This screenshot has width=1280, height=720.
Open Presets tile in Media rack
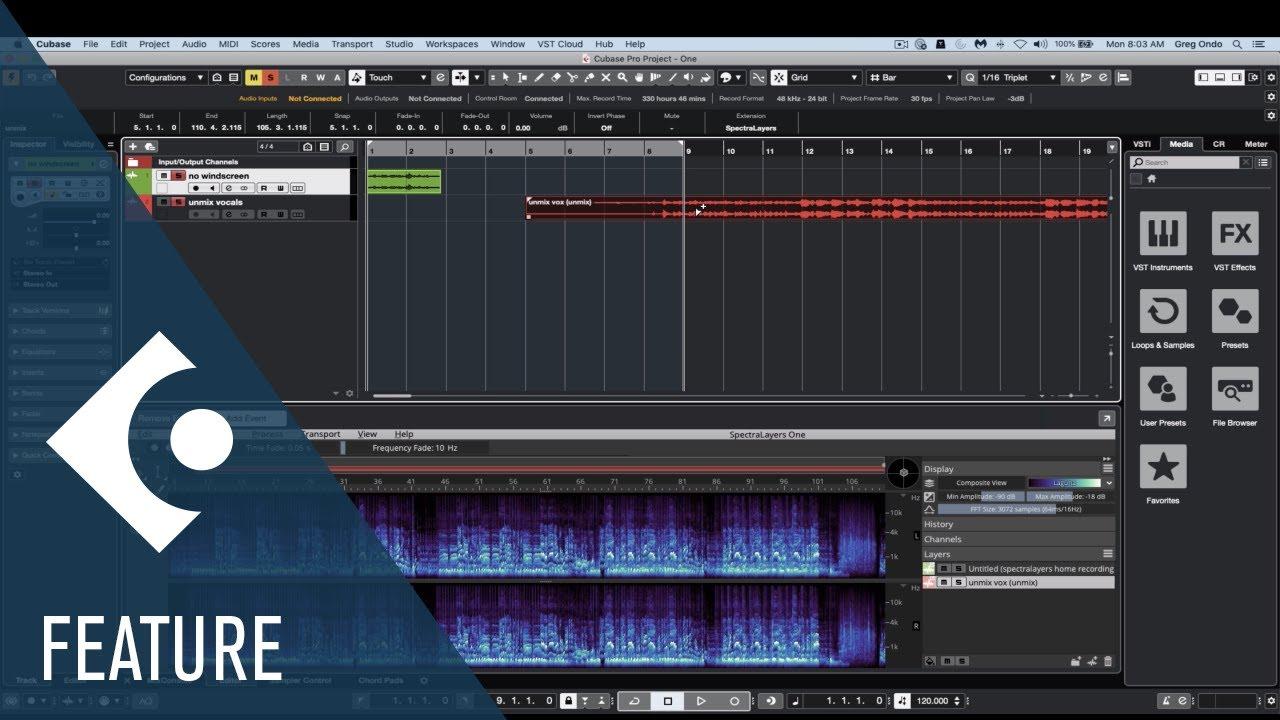pyautogui.click(x=1235, y=312)
